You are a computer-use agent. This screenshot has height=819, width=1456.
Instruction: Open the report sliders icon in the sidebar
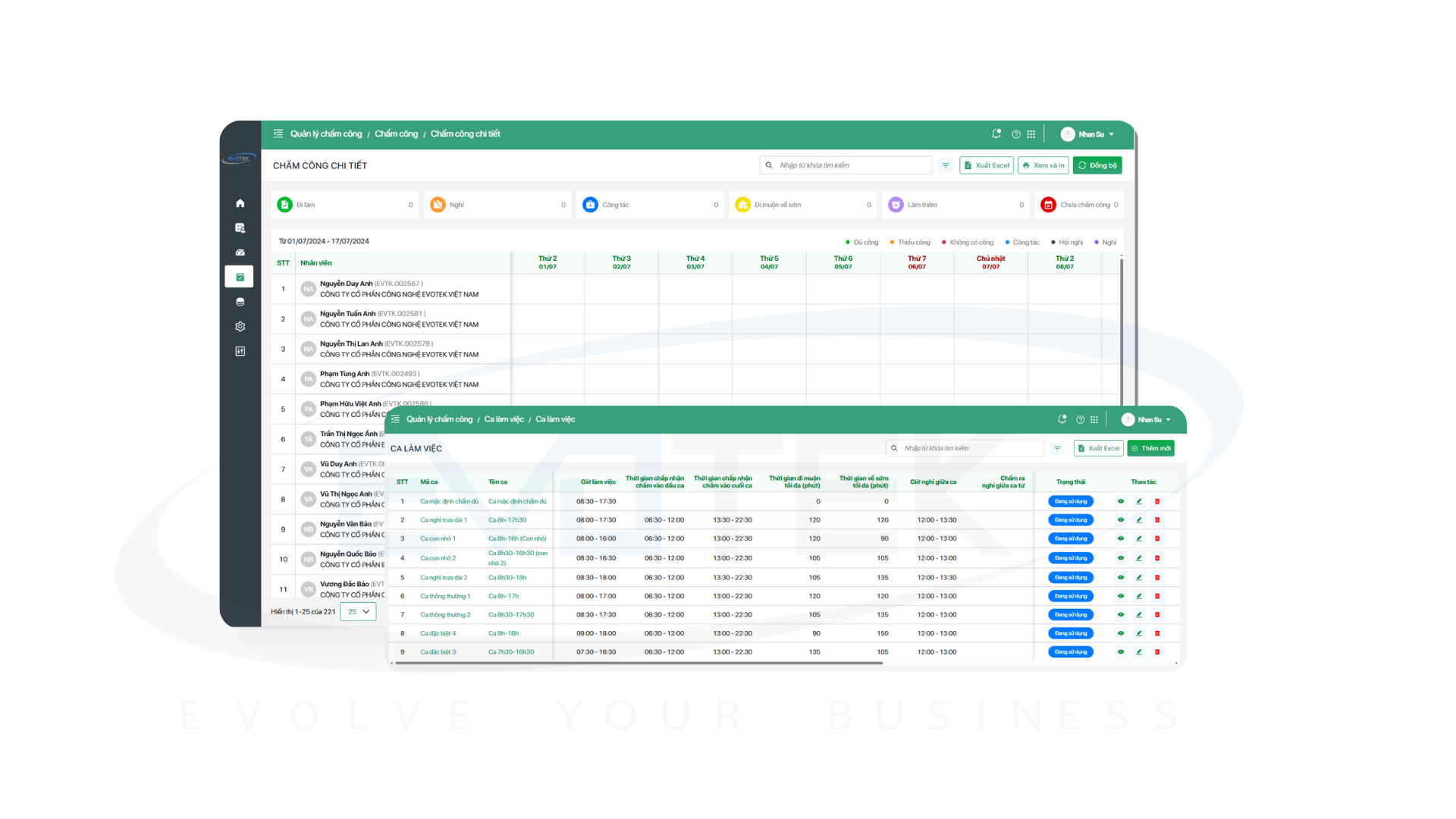pyautogui.click(x=240, y=351)
